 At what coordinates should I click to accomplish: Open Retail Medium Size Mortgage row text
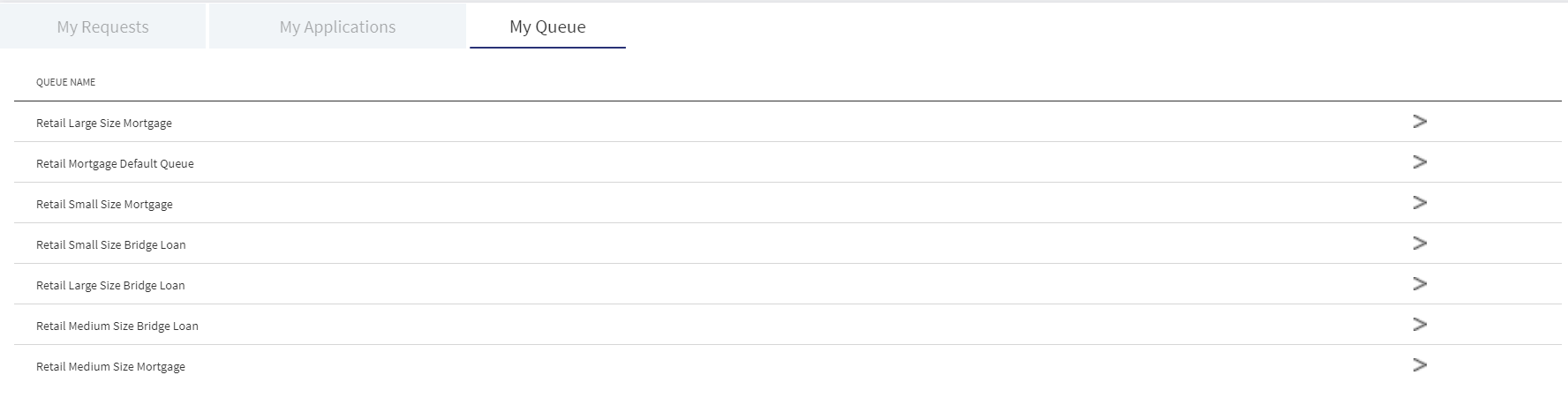(x=110, y=367)
